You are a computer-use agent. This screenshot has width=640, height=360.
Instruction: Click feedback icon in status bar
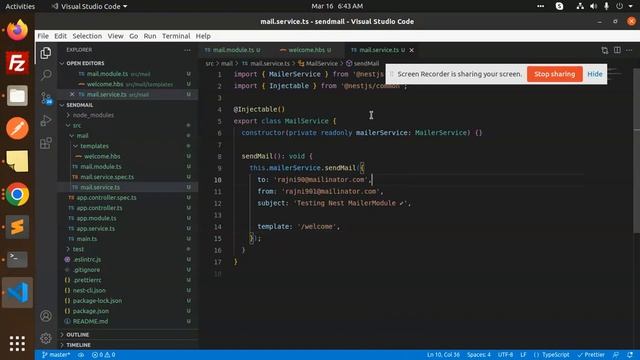pos(616,355)
